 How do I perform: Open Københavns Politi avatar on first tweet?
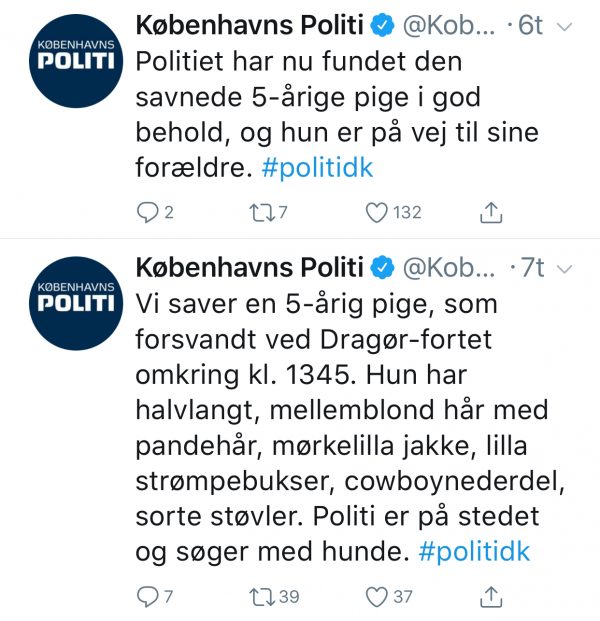click(76, 61)
